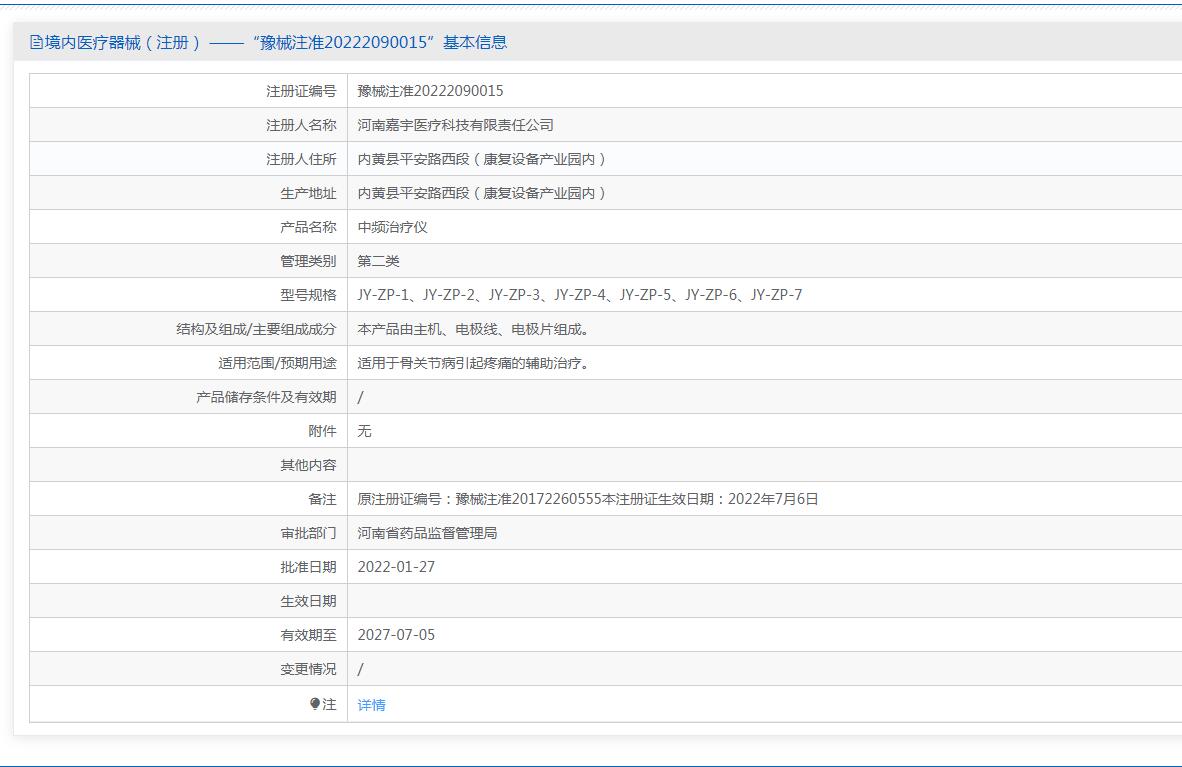Click approval department 河南省药品监督管理局
This screenshot has width=1182, height=767.
tap(427, 533)
